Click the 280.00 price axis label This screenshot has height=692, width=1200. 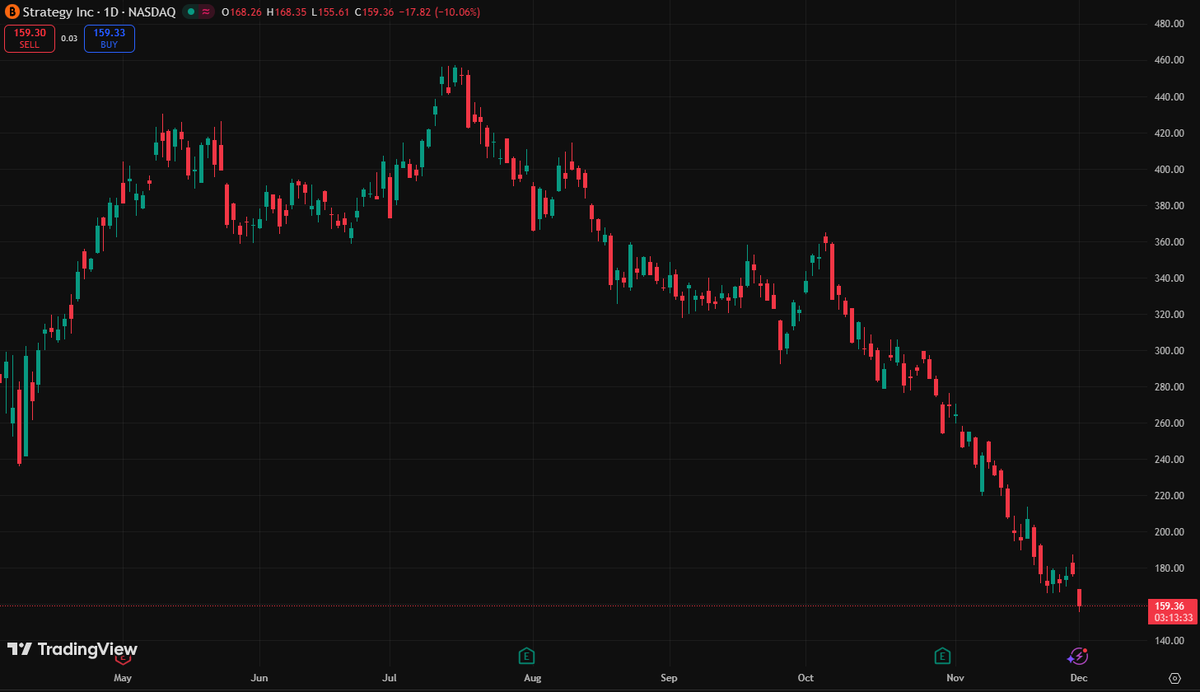[x=1169, y=387]
